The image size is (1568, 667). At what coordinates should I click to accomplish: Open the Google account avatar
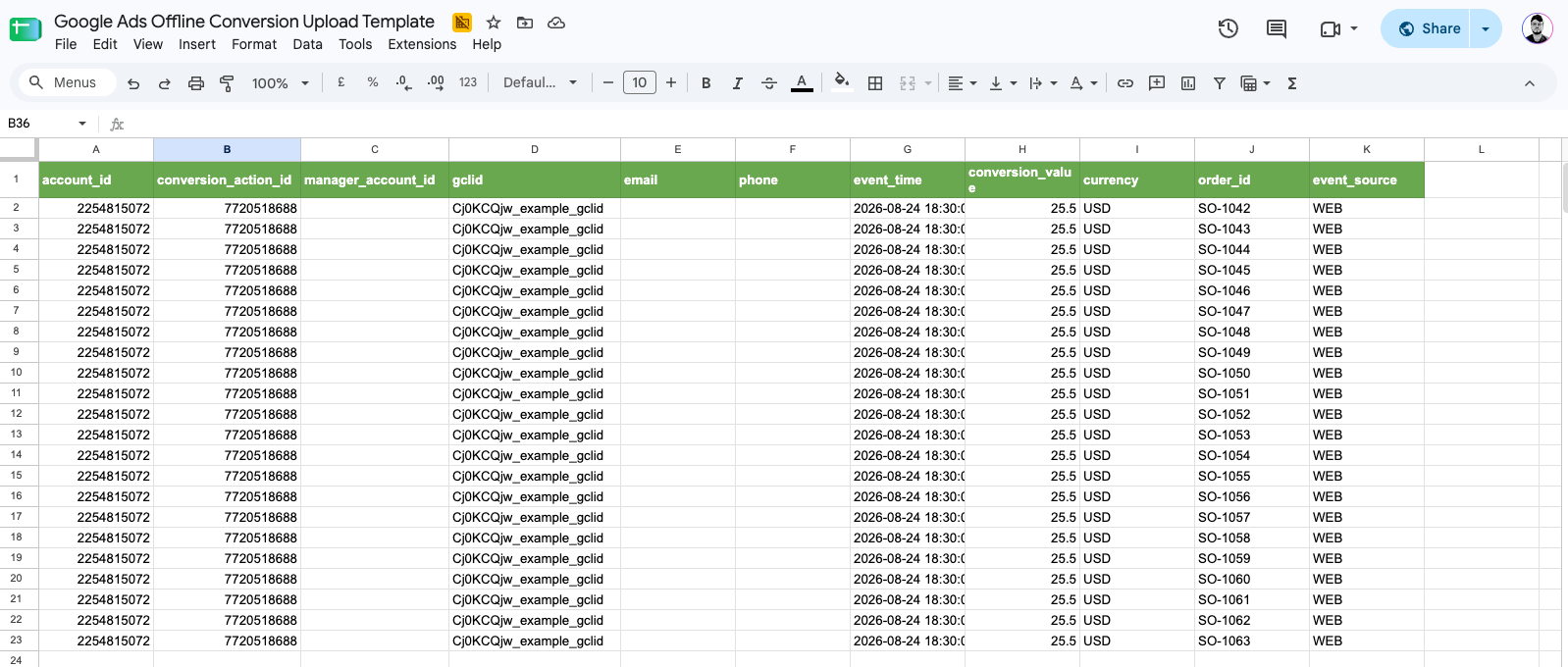coord(1538,28)
